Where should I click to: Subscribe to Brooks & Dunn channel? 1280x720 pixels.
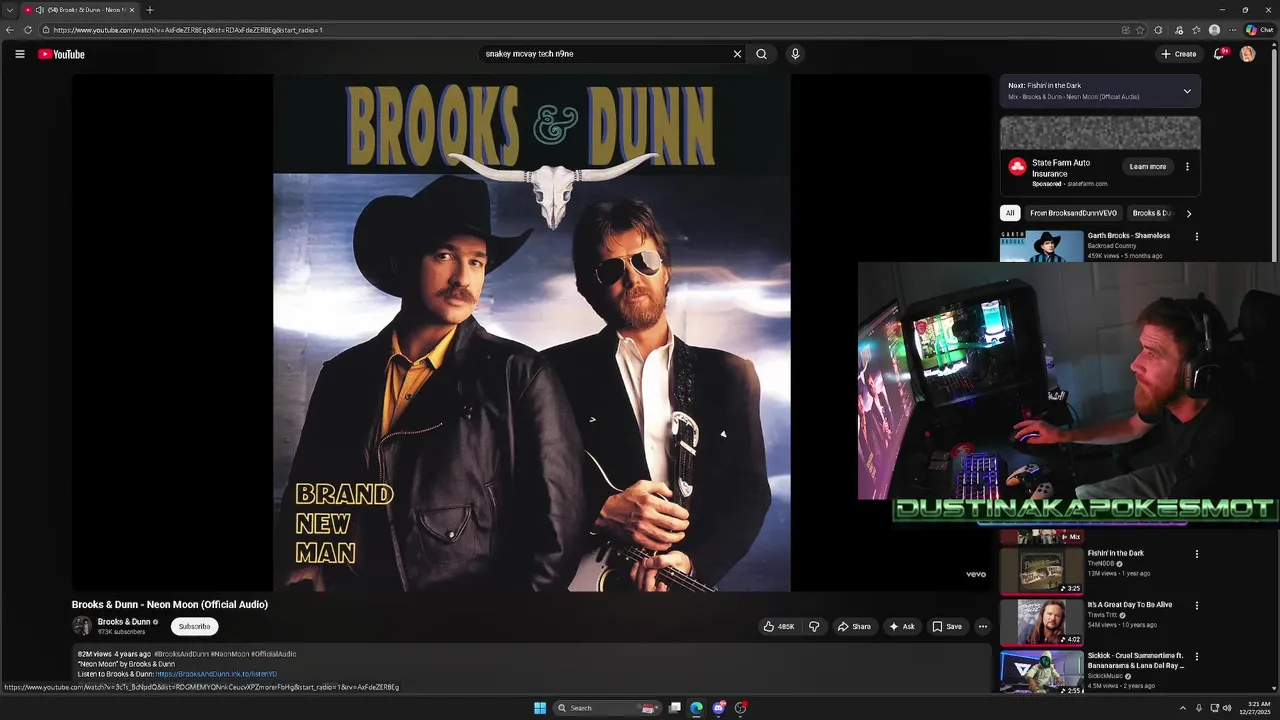pyautogui.click(x=194, y=626)
